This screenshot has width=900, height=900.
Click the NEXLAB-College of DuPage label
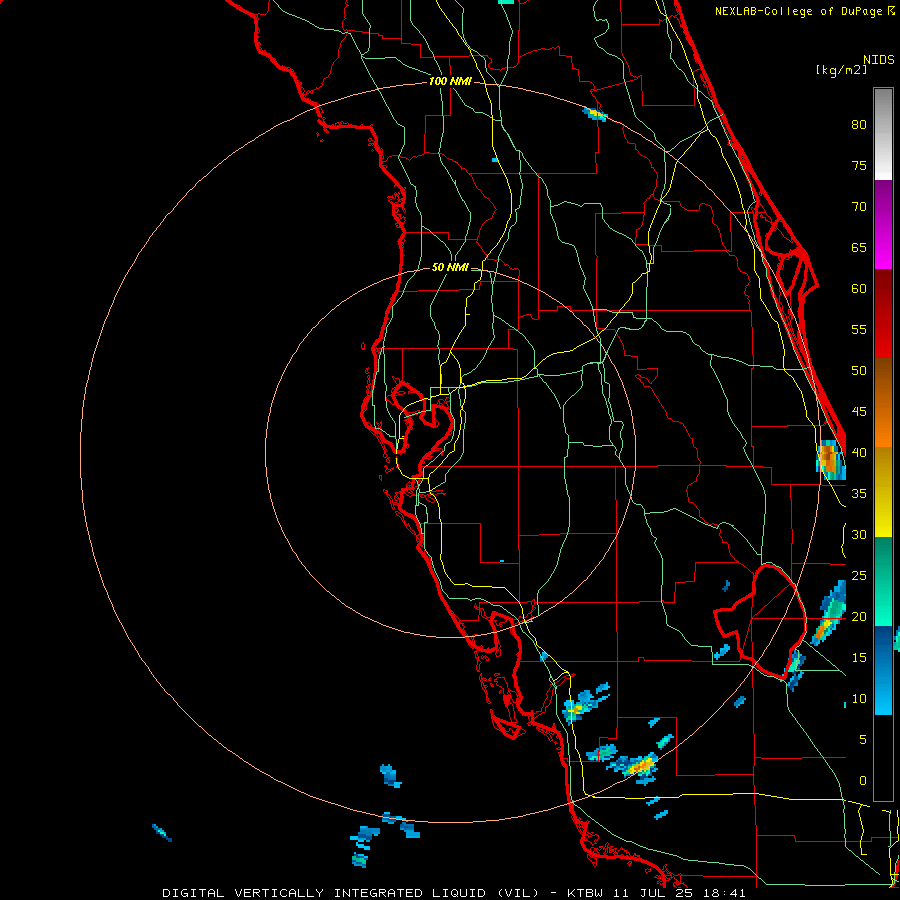804,11
